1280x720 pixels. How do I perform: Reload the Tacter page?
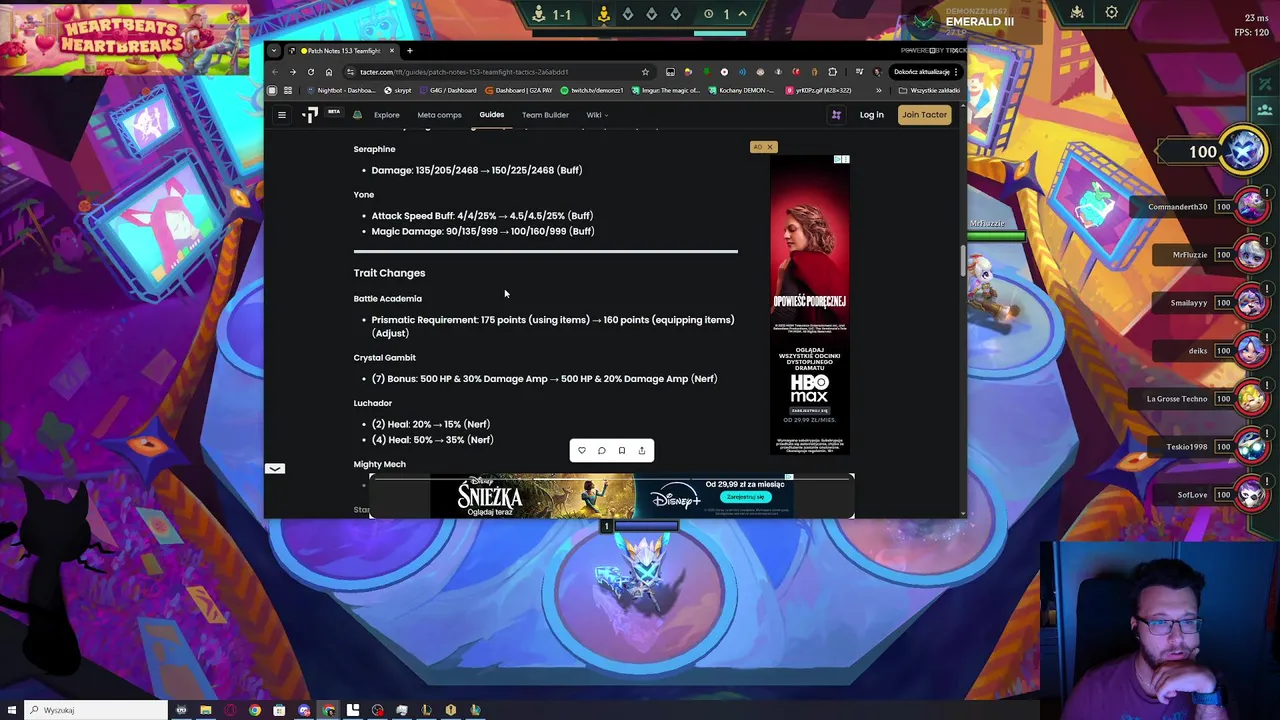[311, 72]
